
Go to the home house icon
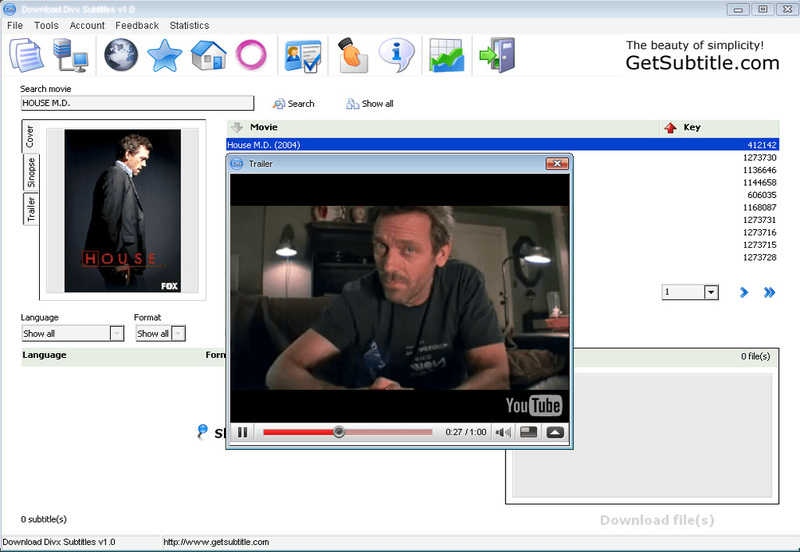pyautogui.click(x=209, y=55)
